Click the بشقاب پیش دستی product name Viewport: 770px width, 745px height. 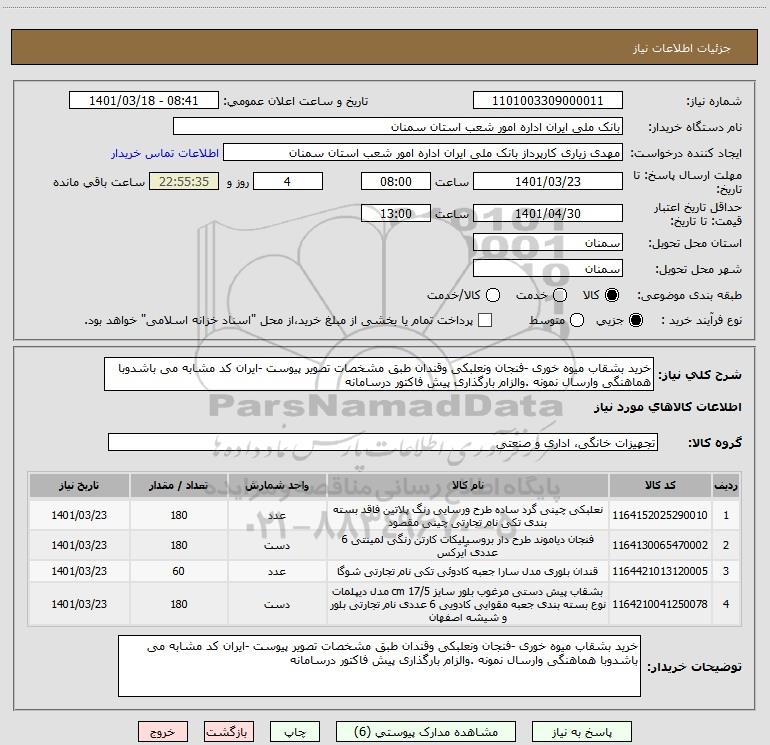[x=468, y=604]
